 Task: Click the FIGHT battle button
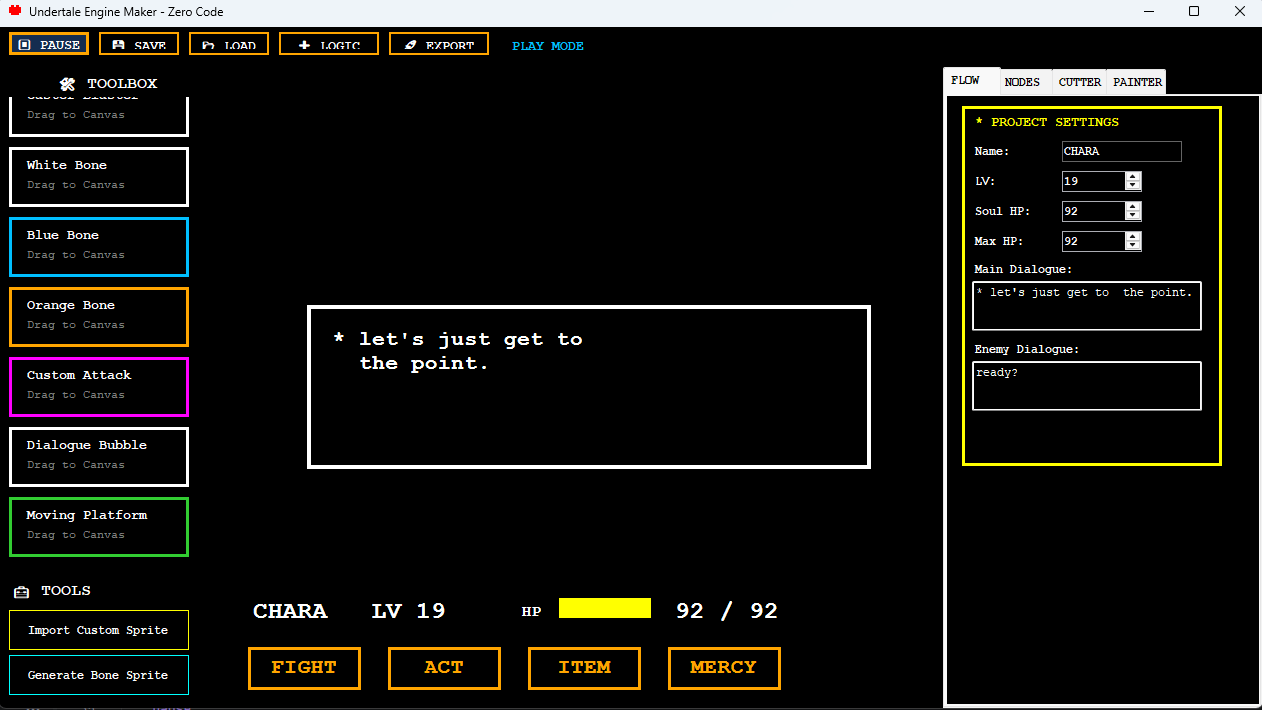304,668
